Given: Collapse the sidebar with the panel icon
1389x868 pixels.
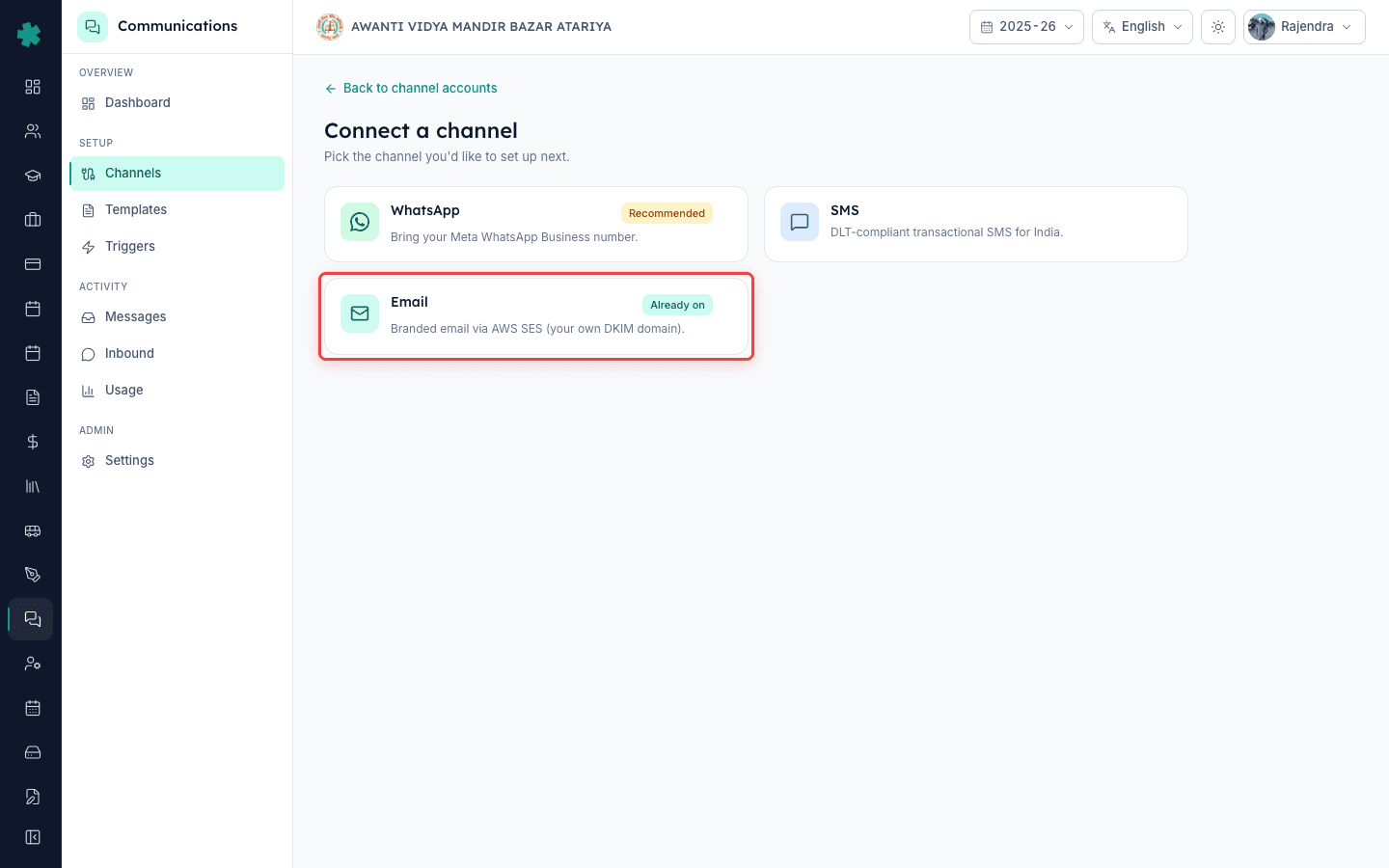Looking at the screenshot, I should pyautogui.click(x=33, y=837).
